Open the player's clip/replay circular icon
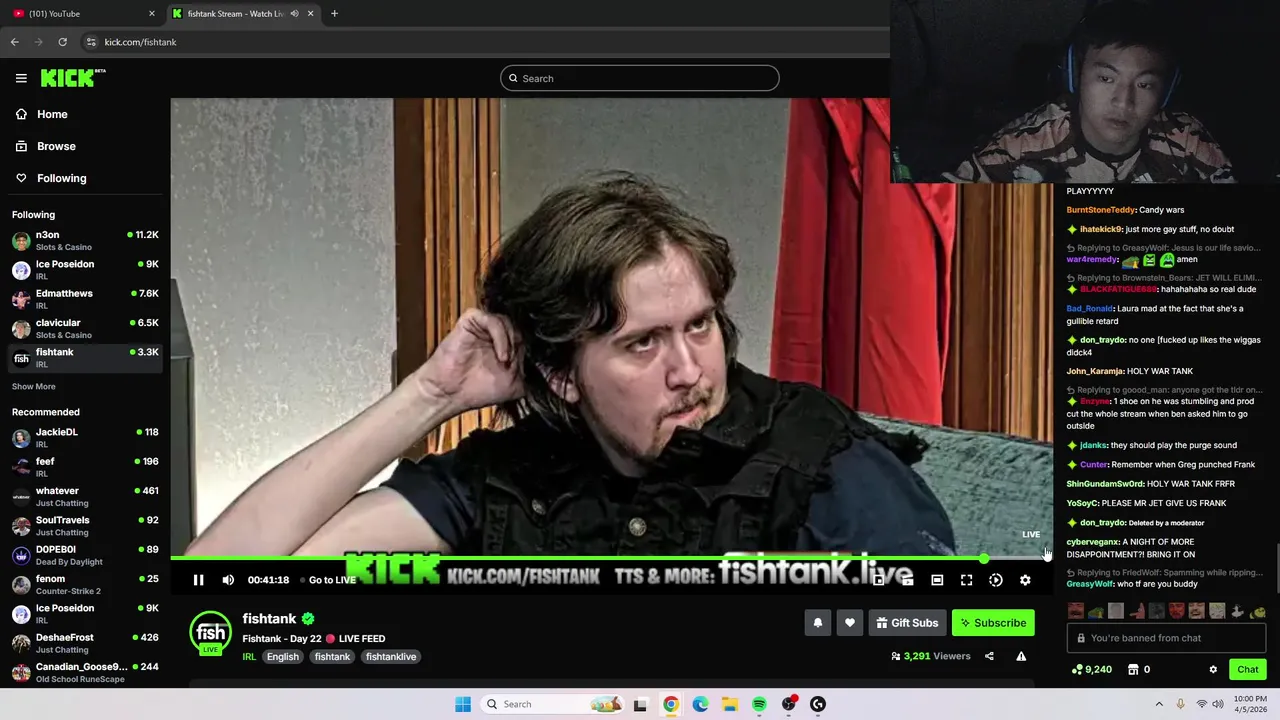 click(x=996, y=580)
